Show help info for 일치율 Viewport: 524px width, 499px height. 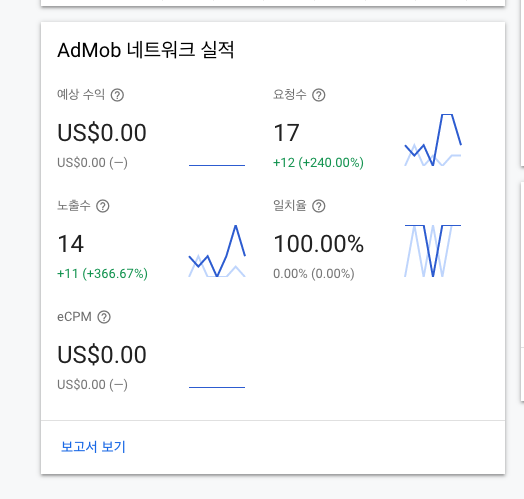[319, 206]
